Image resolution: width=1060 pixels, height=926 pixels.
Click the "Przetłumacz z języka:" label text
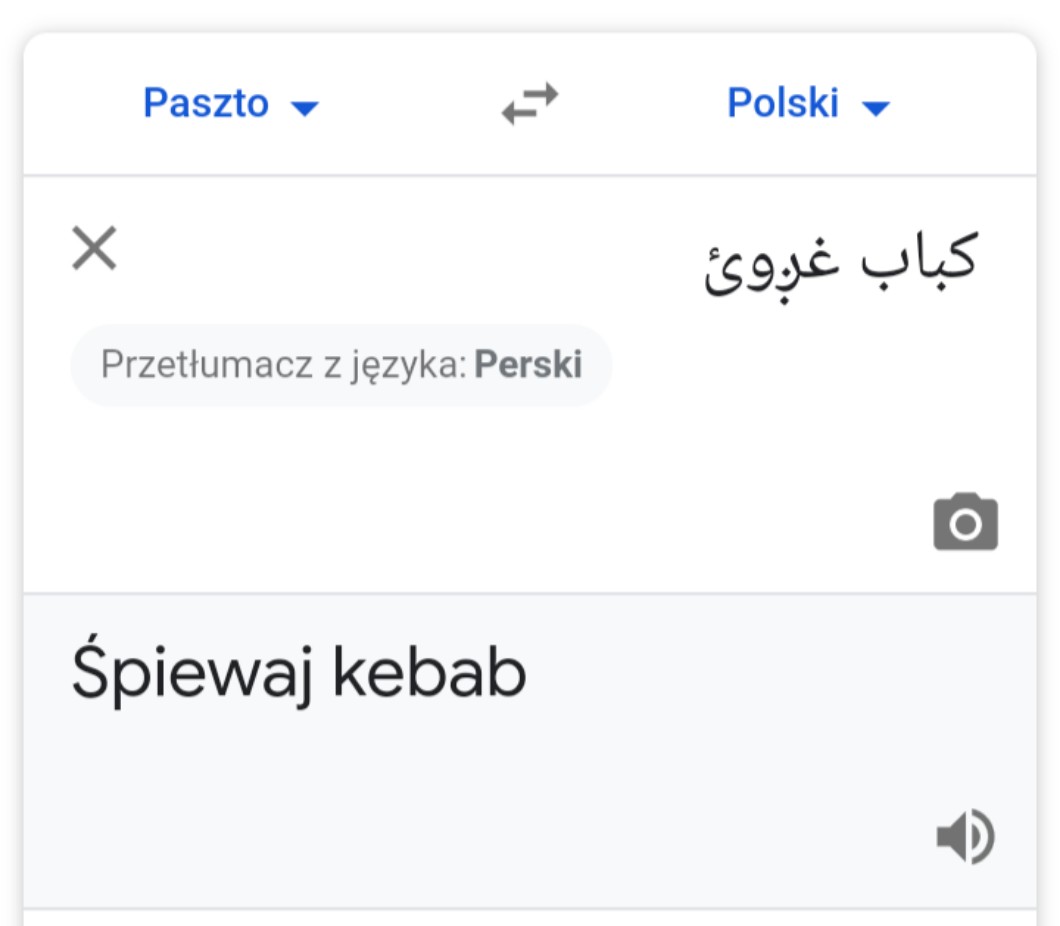[284, 365]
